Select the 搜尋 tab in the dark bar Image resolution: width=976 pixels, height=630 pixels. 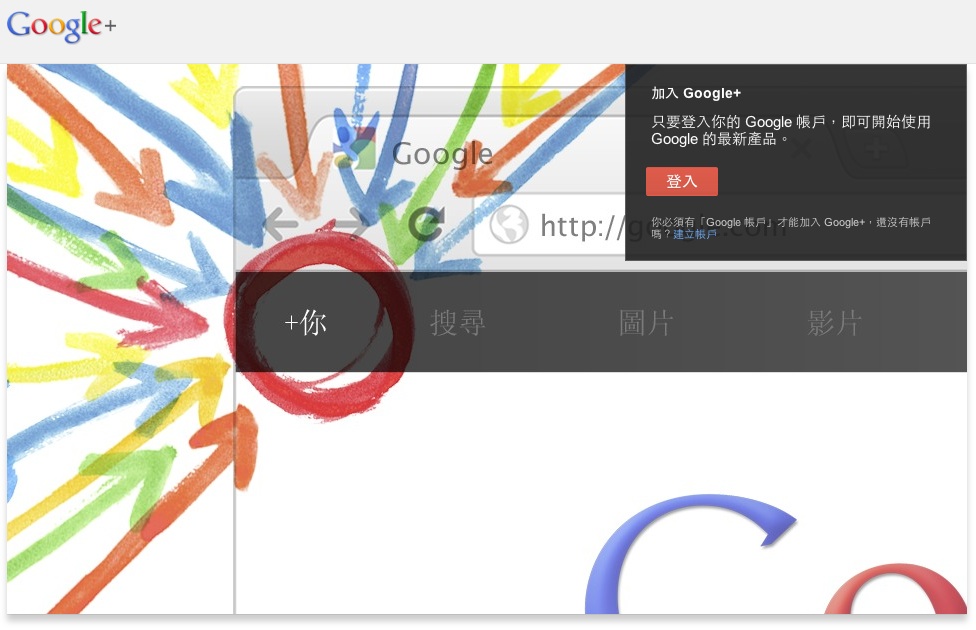[x=458, y=322]
